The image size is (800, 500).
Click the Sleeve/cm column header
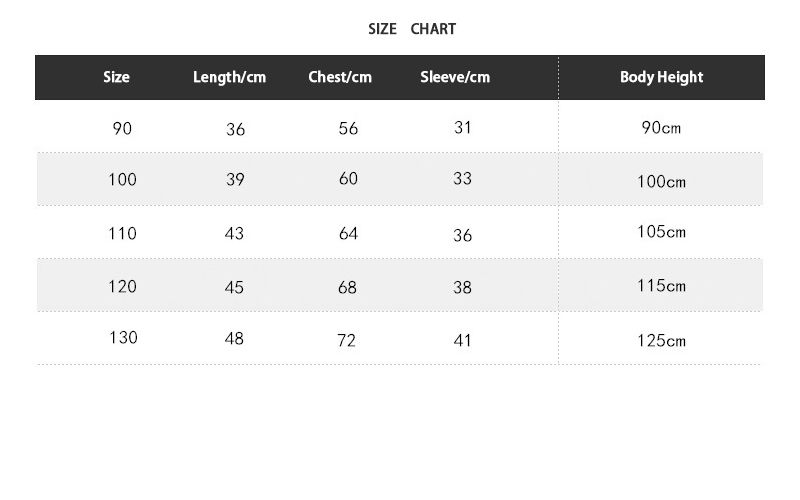(455, 77)
